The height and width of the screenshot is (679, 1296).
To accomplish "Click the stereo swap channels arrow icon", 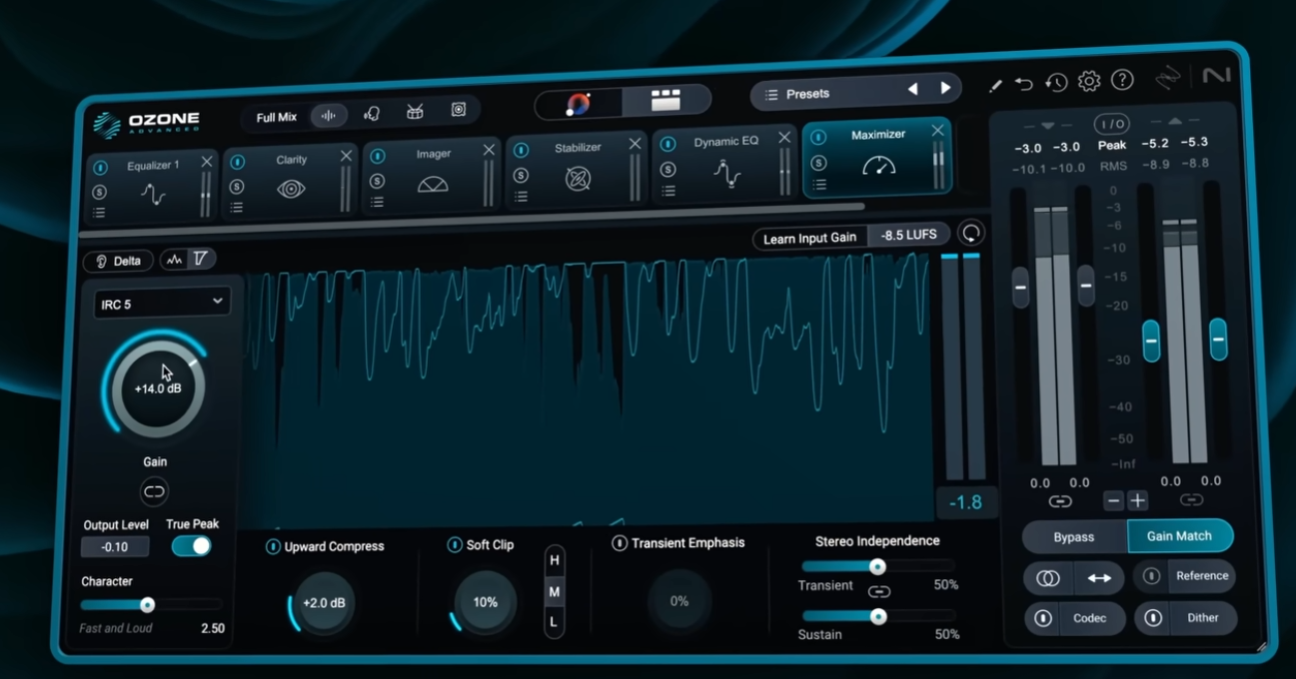I will click(x=1099, y=577).
